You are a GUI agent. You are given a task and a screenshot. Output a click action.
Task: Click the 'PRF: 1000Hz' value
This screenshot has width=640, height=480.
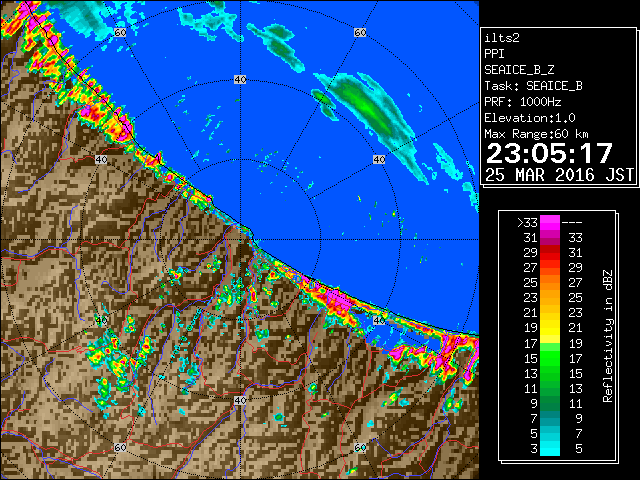click(523, 102)
